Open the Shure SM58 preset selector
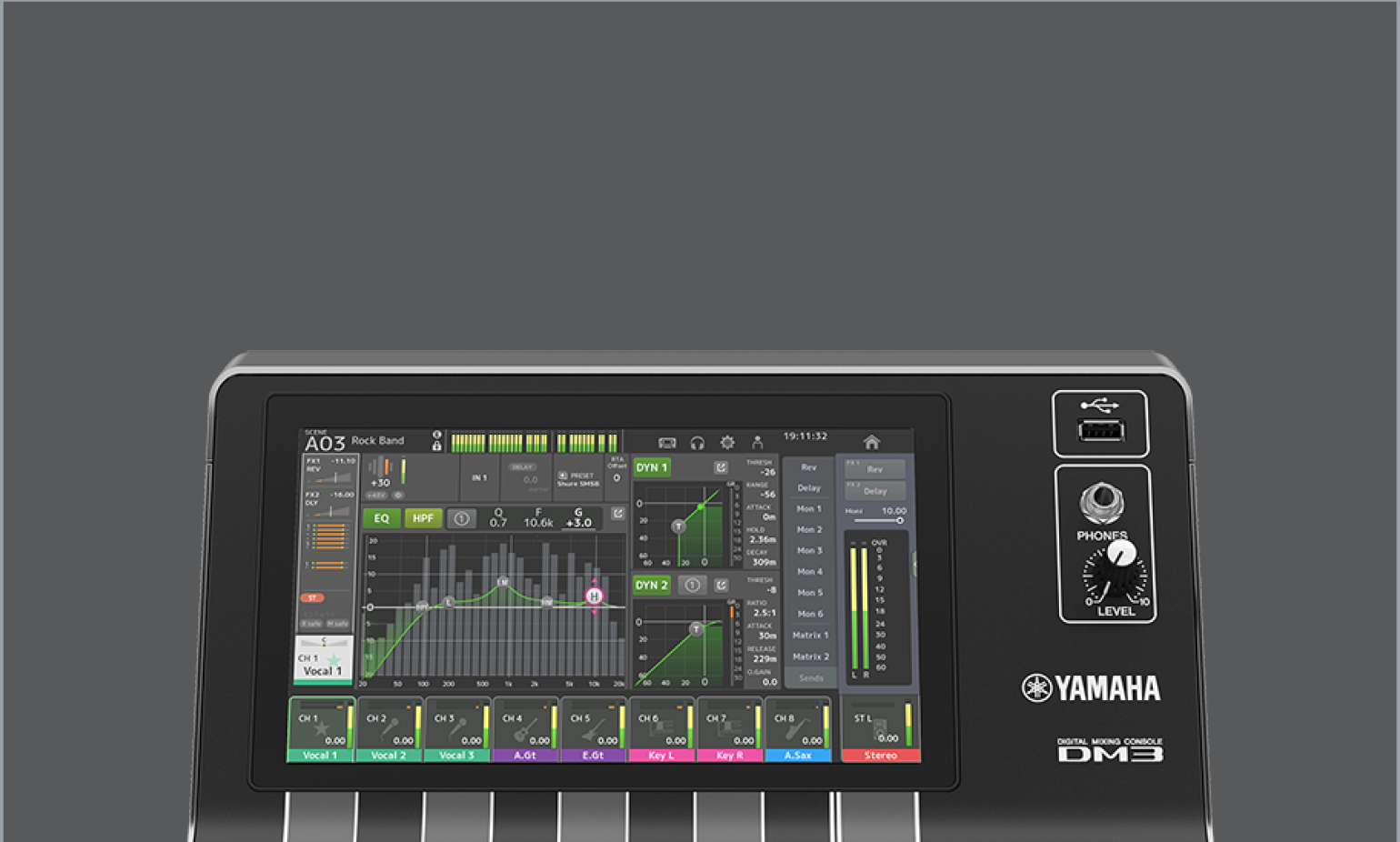1400x842 pixels. point(578,479)
